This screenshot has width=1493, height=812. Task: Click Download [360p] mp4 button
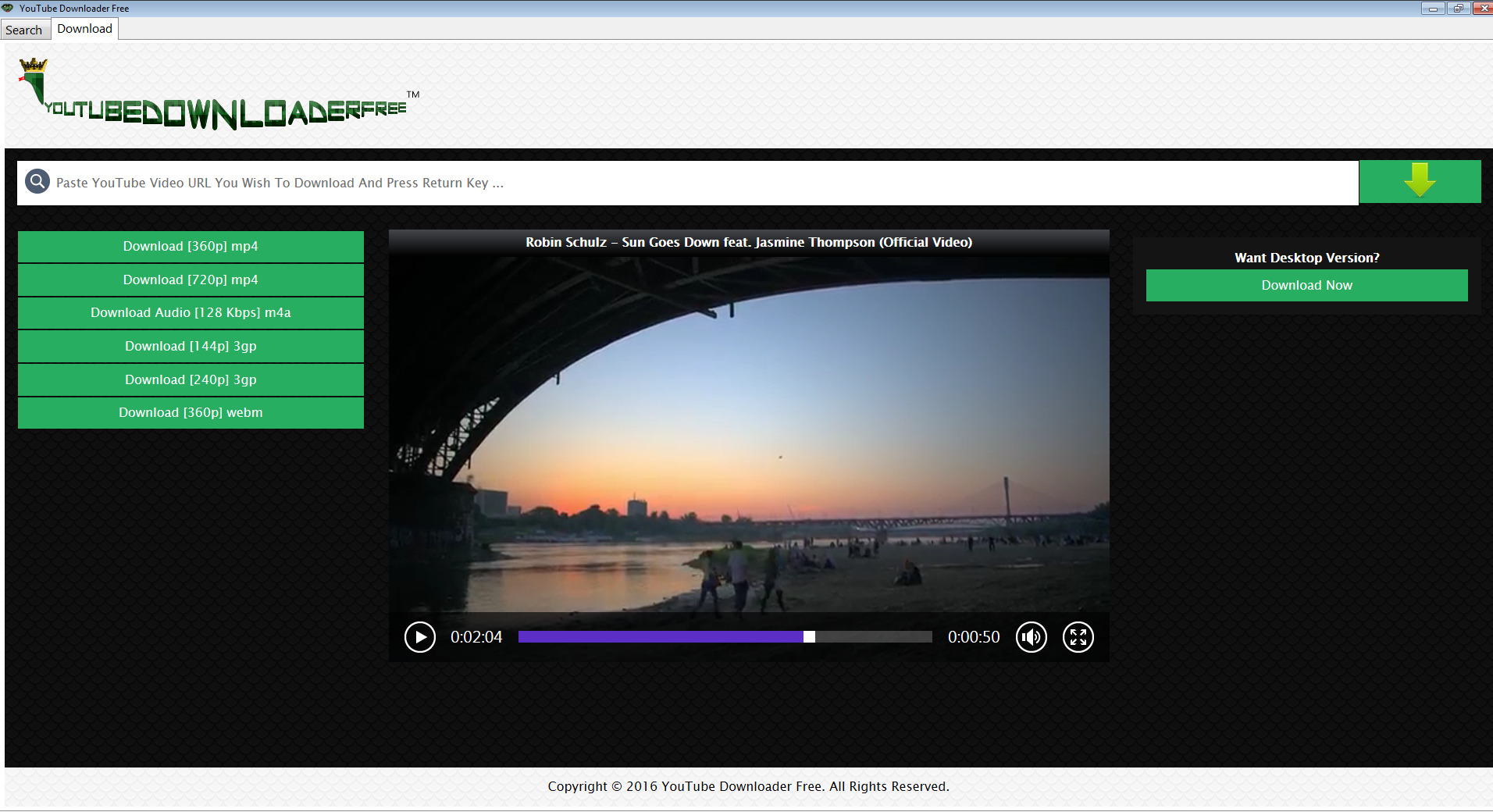point(191,246)
